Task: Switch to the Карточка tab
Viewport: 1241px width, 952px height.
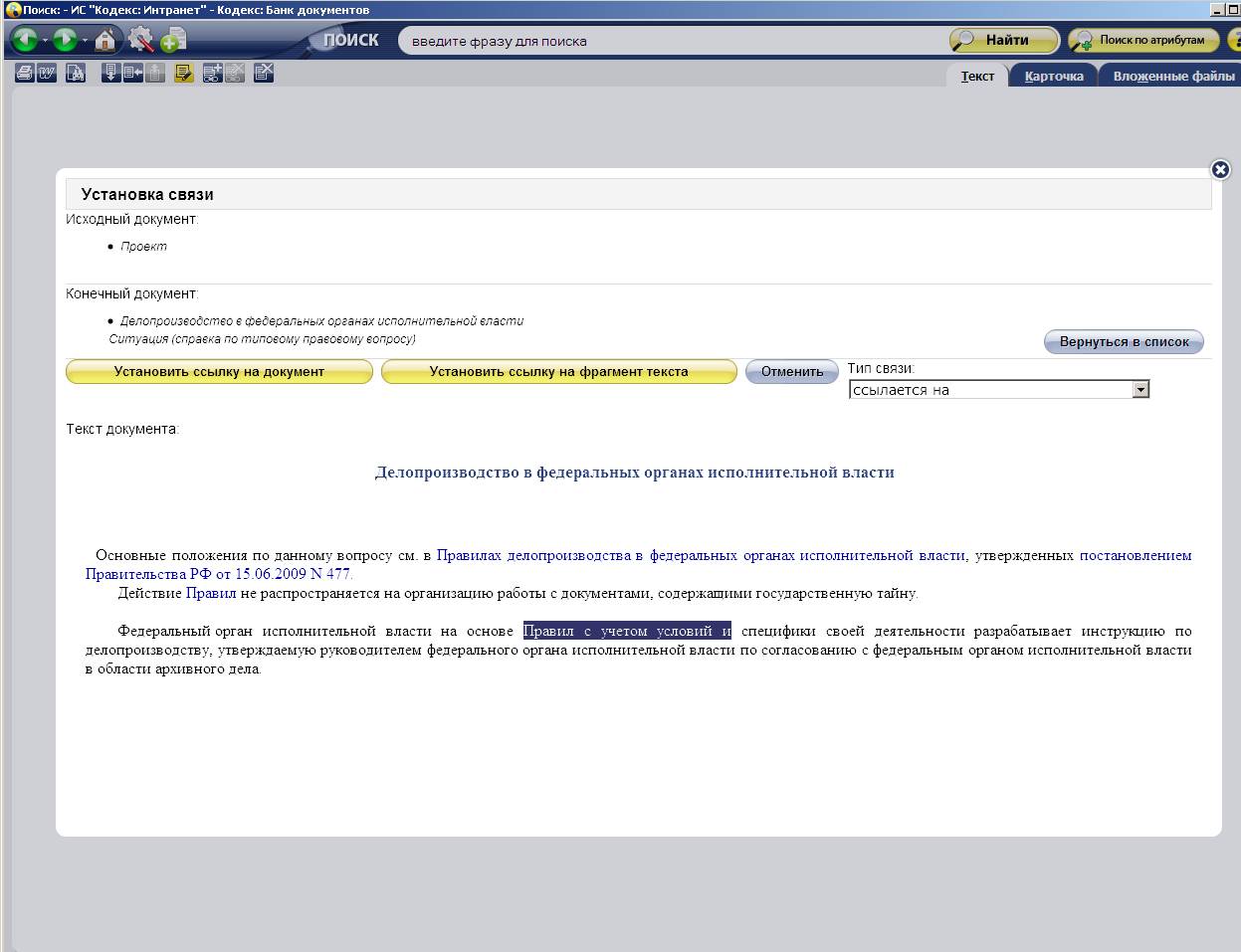Action: (1053, 76)
